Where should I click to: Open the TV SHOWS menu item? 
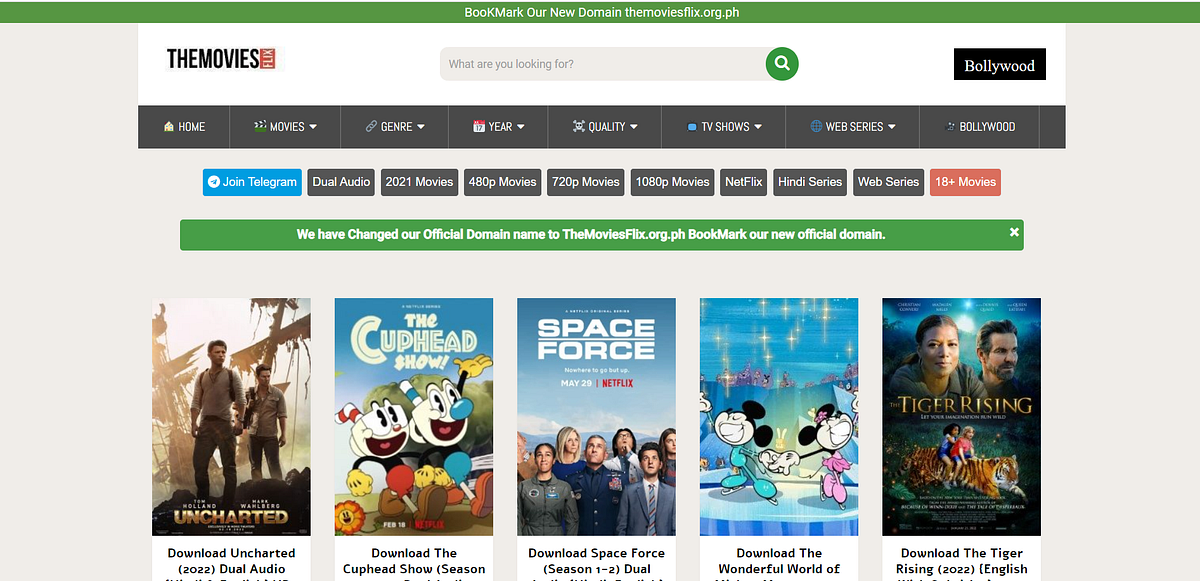pos(724,127)
